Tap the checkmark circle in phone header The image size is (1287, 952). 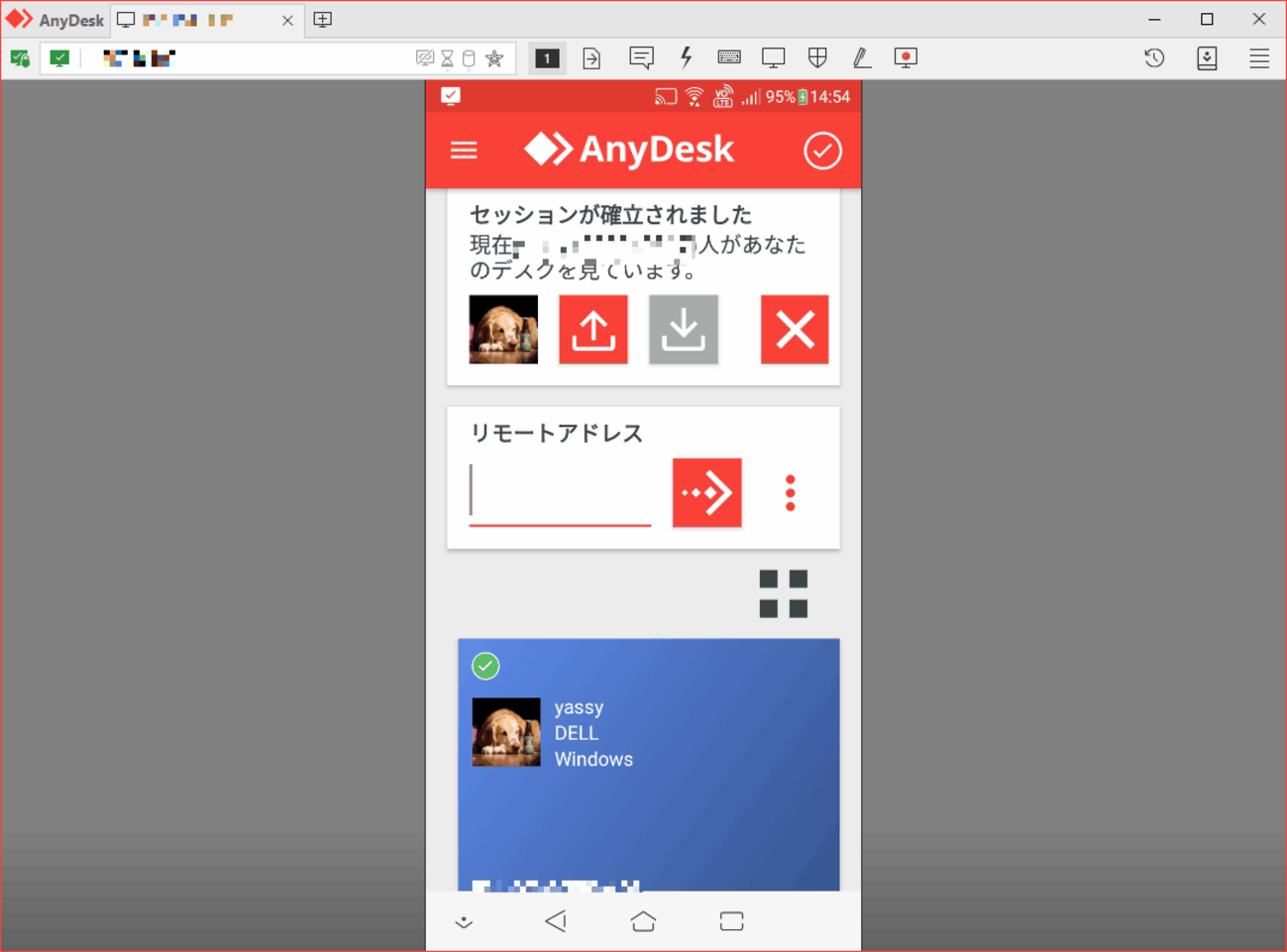click(x=822, y=151)
